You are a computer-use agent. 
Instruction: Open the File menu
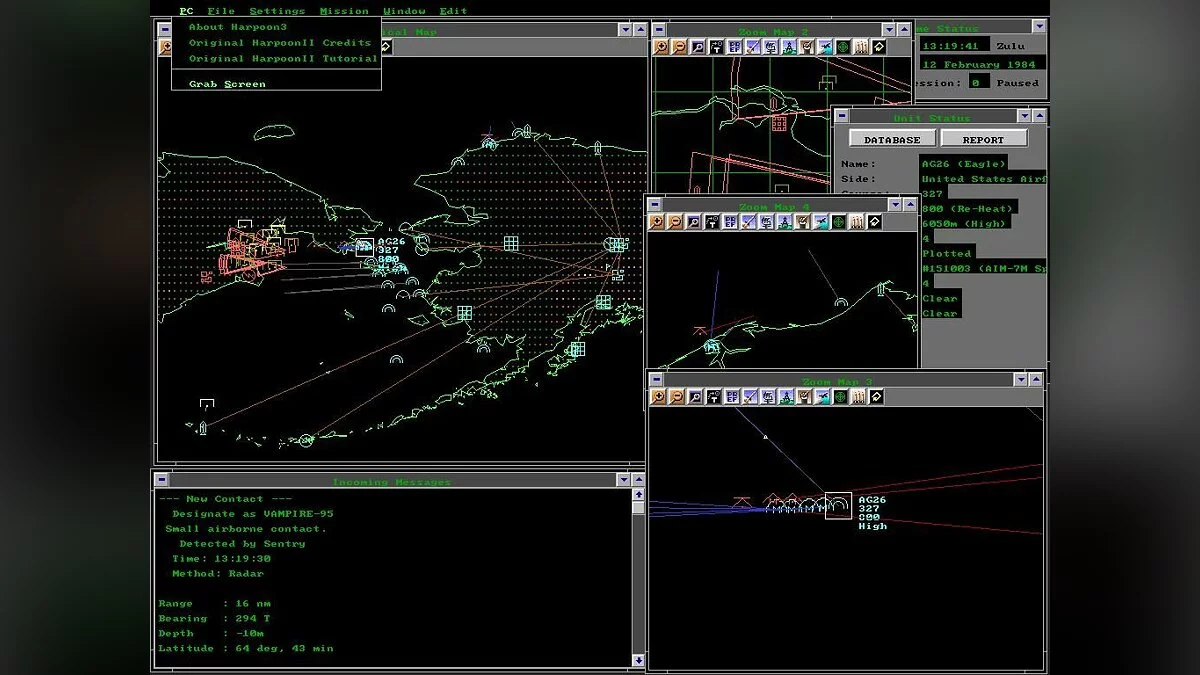click(x=221, y=11)
